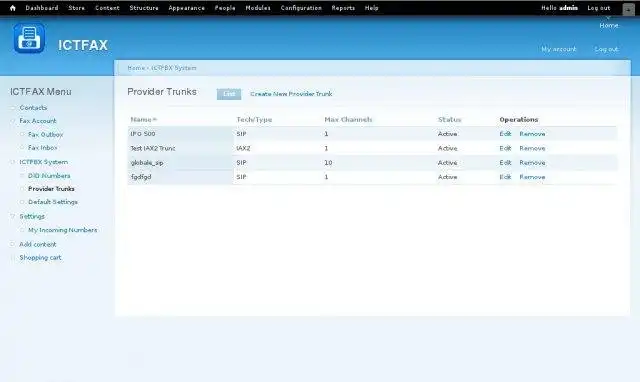This screenshot has height=382, width=640.
Task: Open My Incoming Numbers
Action: pyautogui.click(x=62, y=230)
